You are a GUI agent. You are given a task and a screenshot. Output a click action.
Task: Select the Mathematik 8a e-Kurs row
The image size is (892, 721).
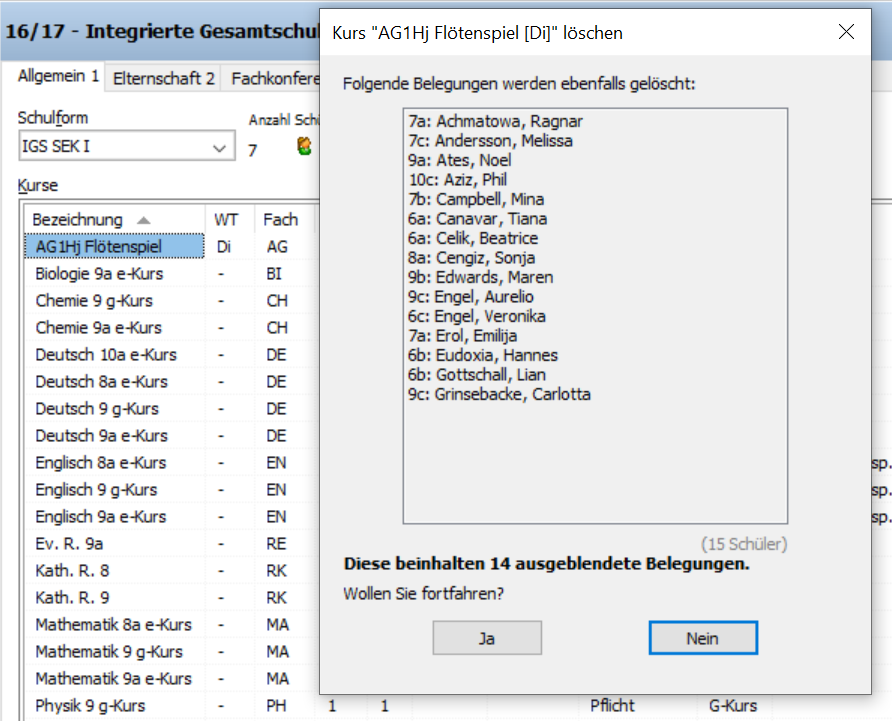tap(113, 624)
